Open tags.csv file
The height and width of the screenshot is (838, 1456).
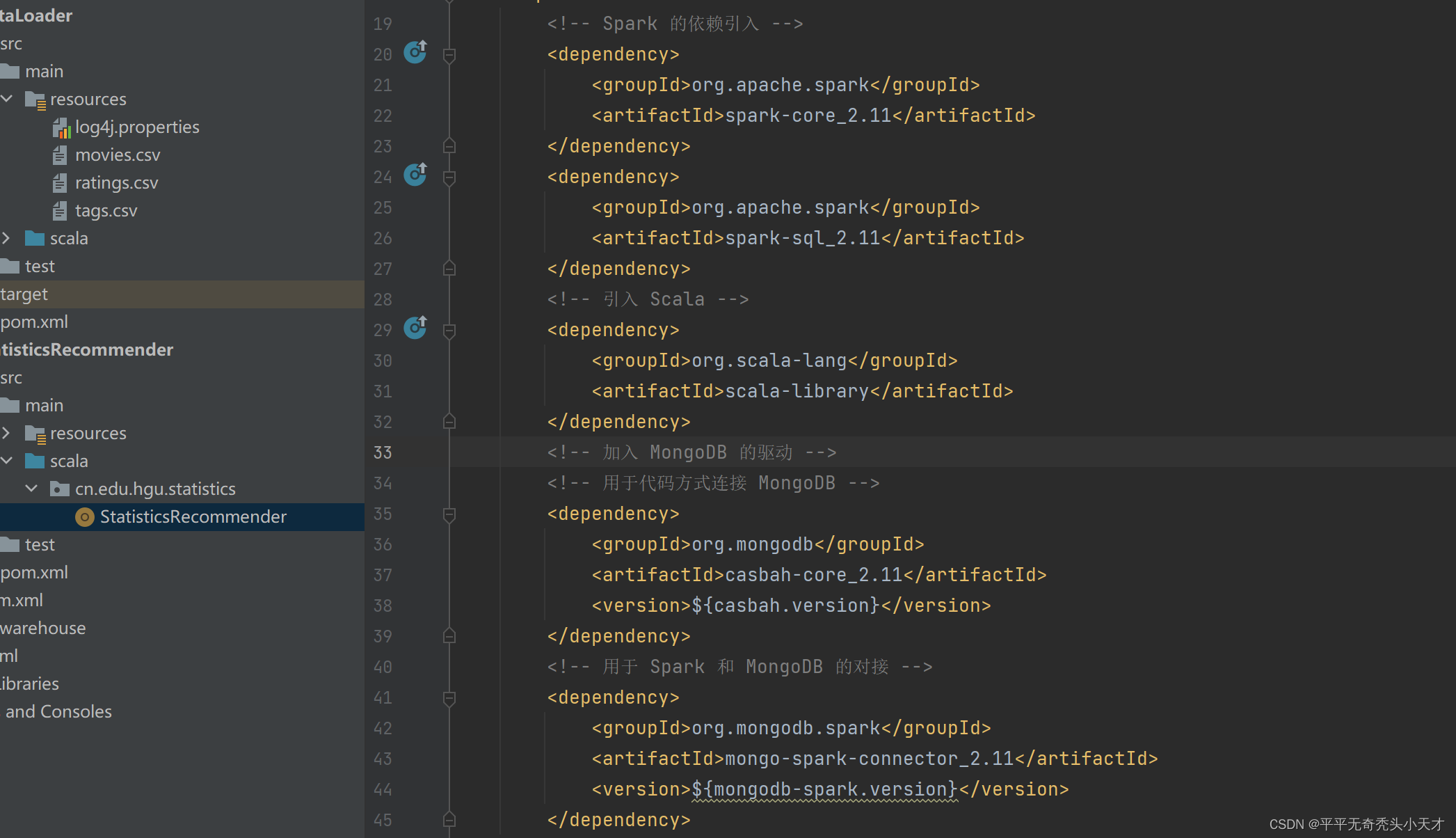[x=106, y=211]
